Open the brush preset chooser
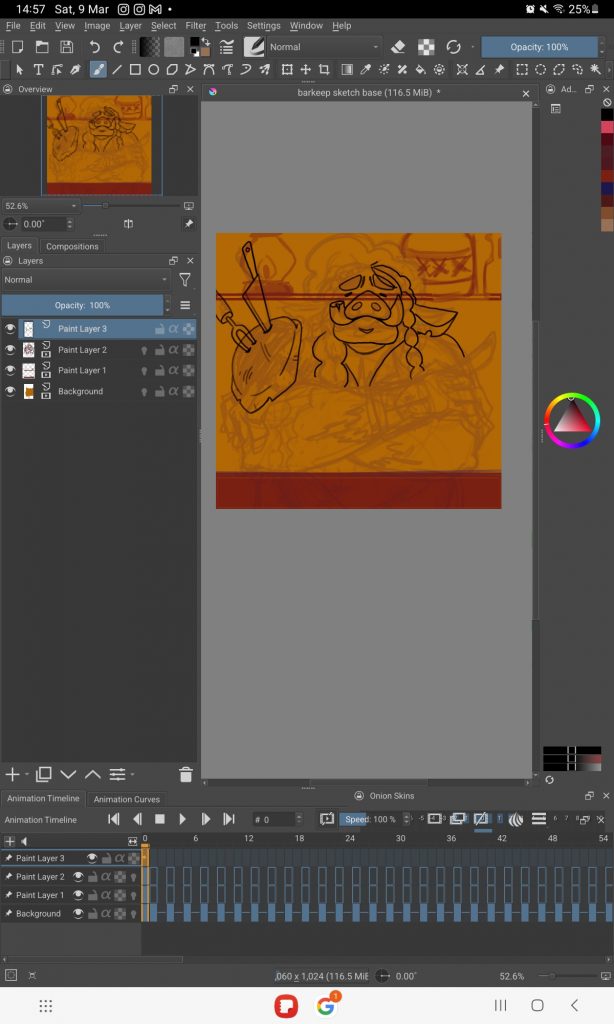 (x=254, y=46)
